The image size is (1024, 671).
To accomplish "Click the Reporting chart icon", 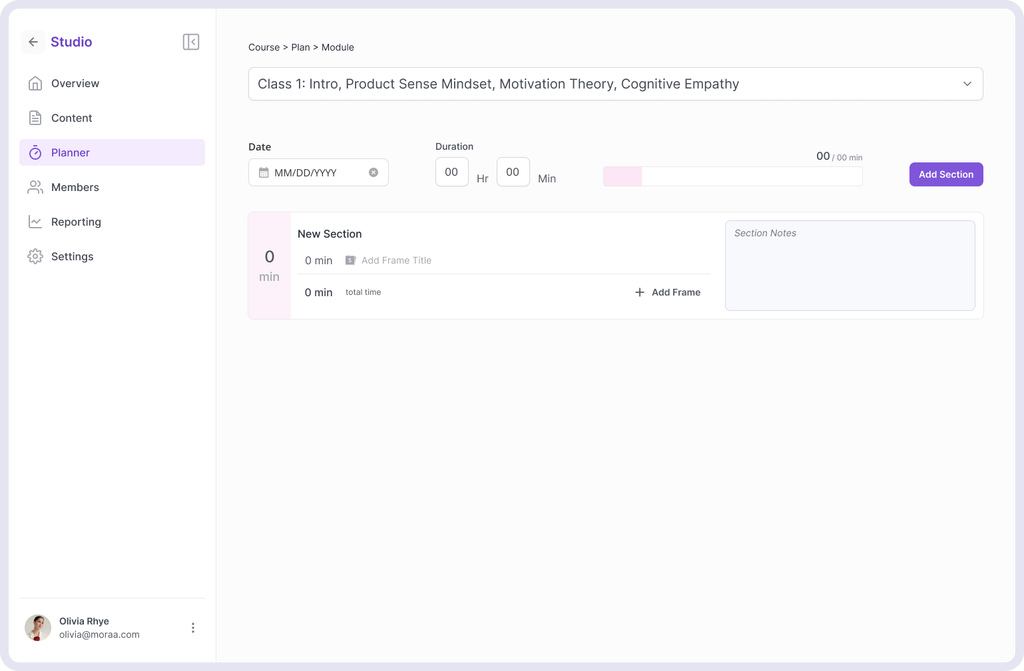I will [35, 221].
